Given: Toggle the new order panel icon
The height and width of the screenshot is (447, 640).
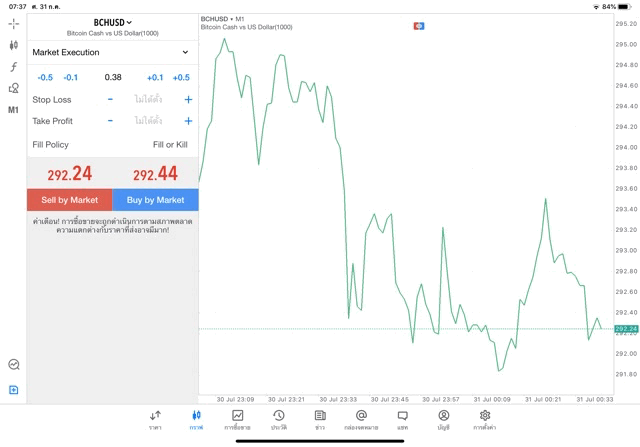Looking at the screenshot, I should pos(13,390).
